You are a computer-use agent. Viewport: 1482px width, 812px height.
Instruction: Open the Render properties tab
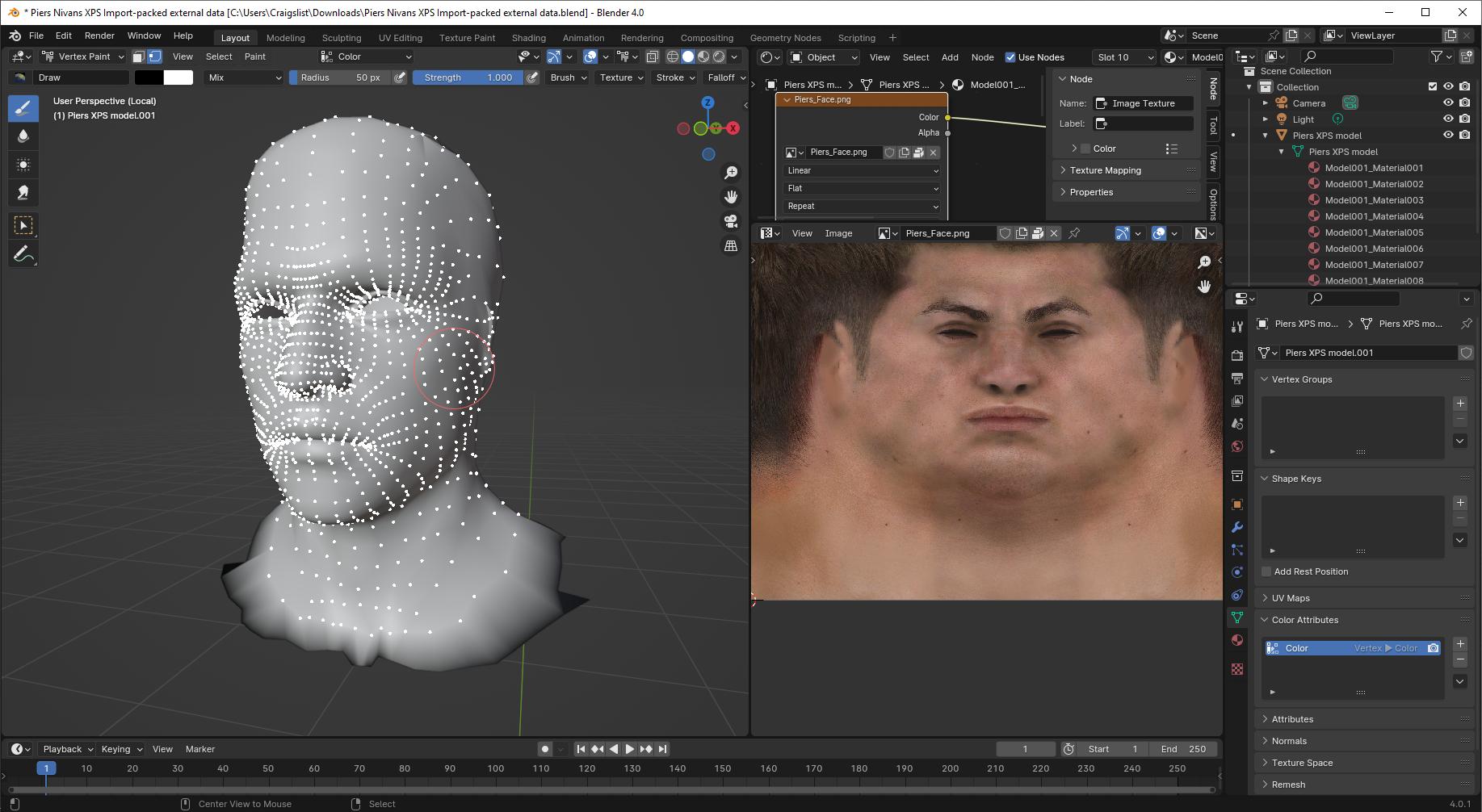pyautogui.click(x=1236, y=355)
